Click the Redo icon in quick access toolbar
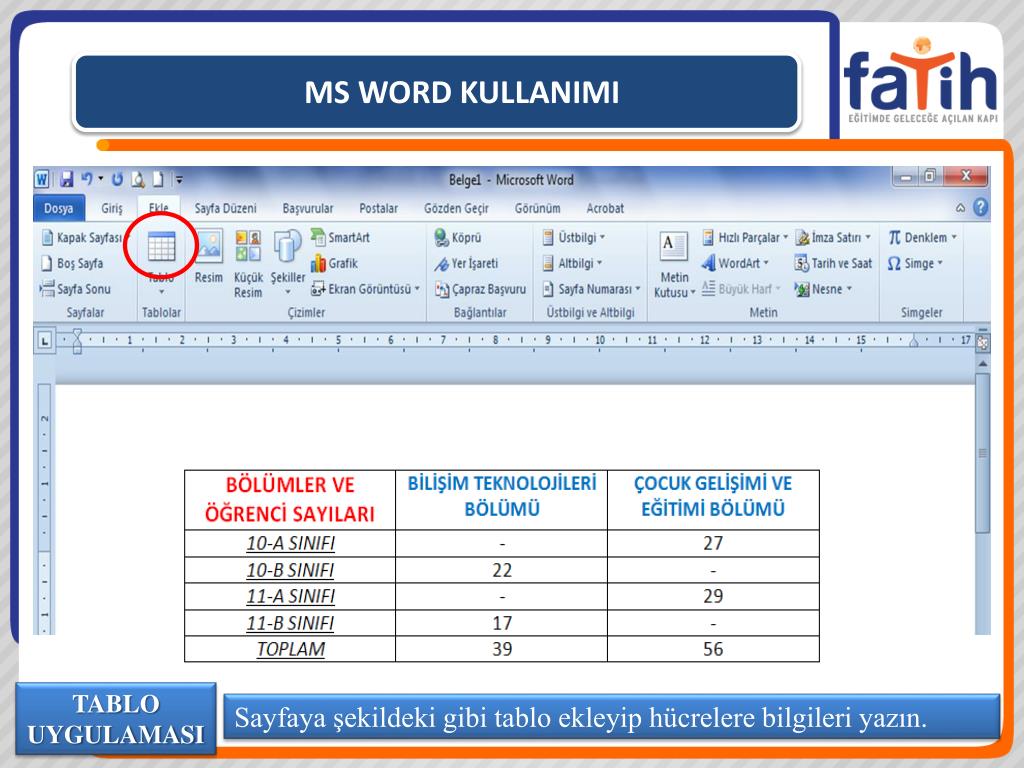Screen dimensions: 1024x768 [118, 179]
